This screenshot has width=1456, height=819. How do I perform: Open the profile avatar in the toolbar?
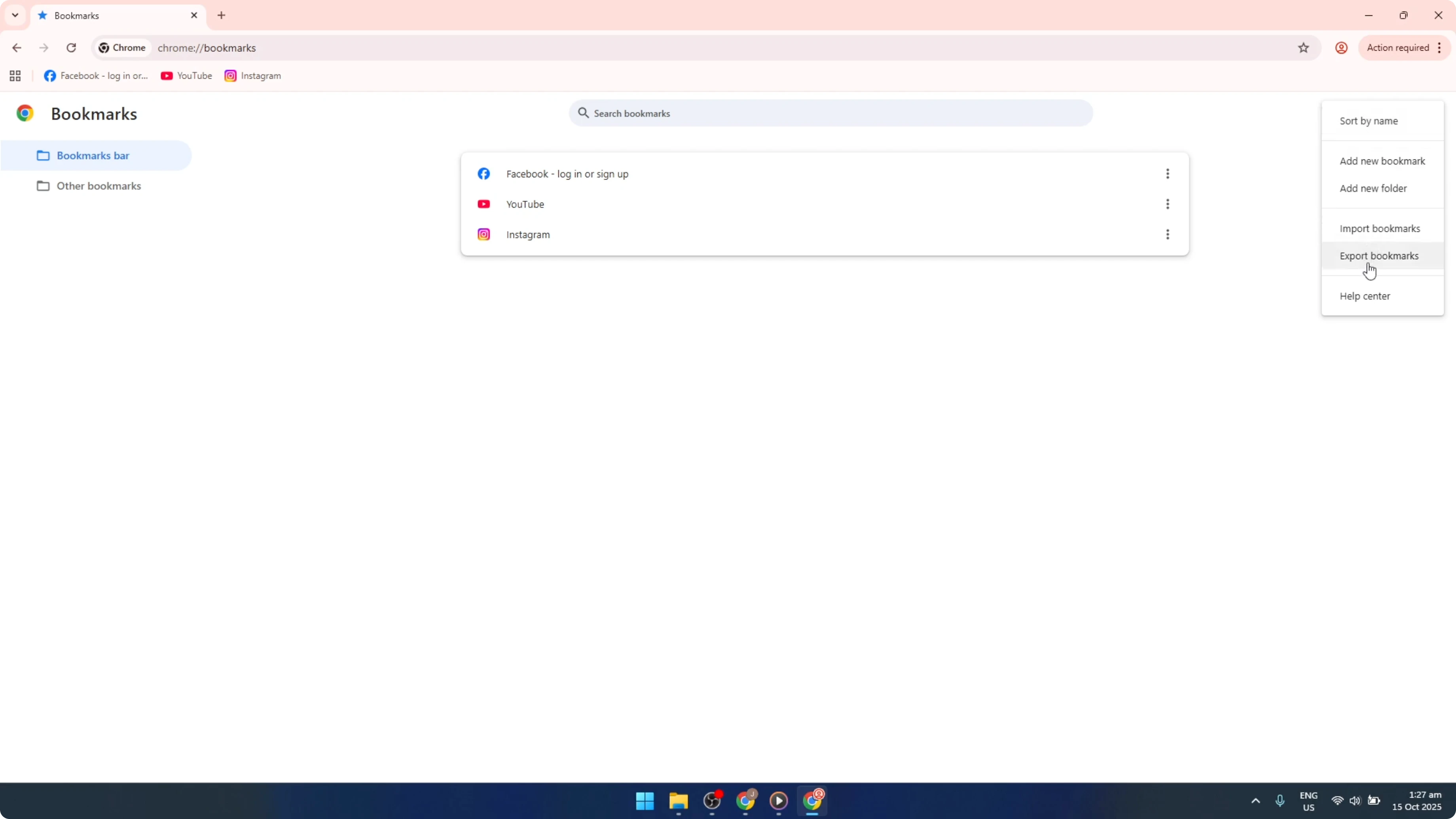[1341, 48]
